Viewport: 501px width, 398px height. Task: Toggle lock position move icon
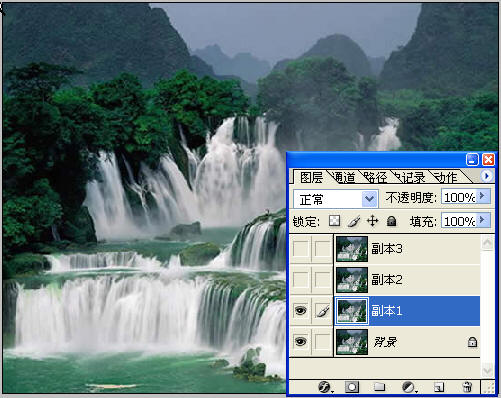pos(372,221)
